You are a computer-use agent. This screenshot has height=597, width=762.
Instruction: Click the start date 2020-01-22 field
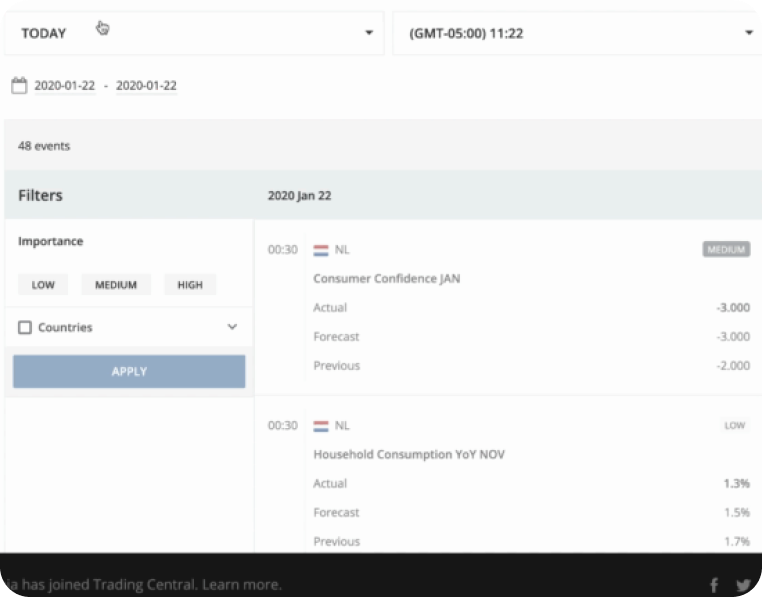coord(65,86)
